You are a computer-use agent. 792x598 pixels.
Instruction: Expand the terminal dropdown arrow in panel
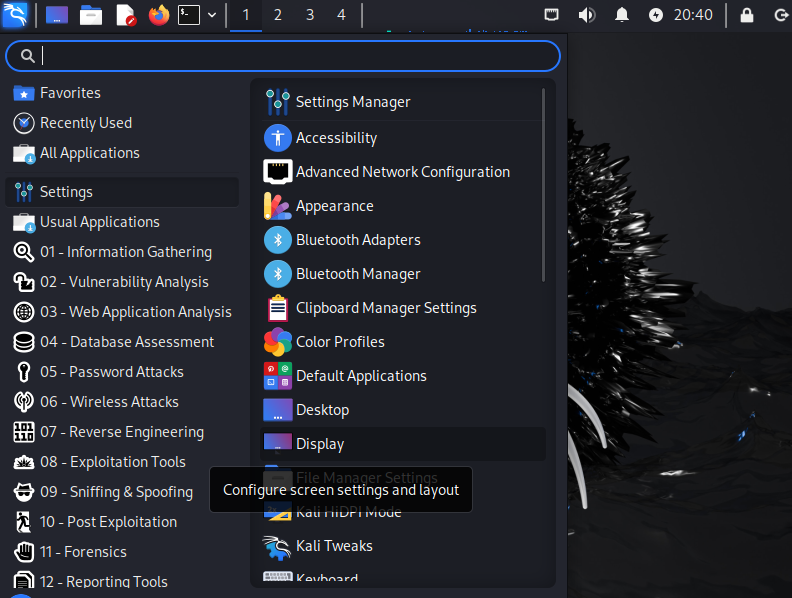click(212, 15)
